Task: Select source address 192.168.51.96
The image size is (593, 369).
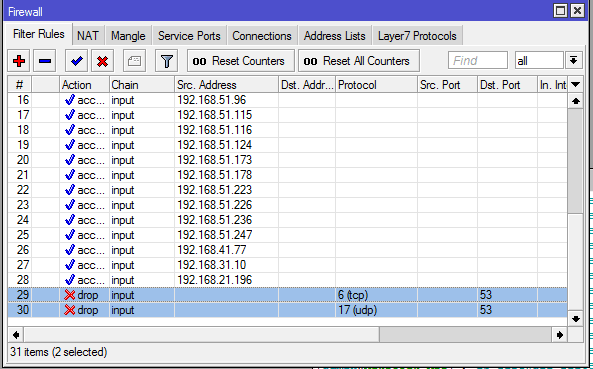Action: pos(212,100)
